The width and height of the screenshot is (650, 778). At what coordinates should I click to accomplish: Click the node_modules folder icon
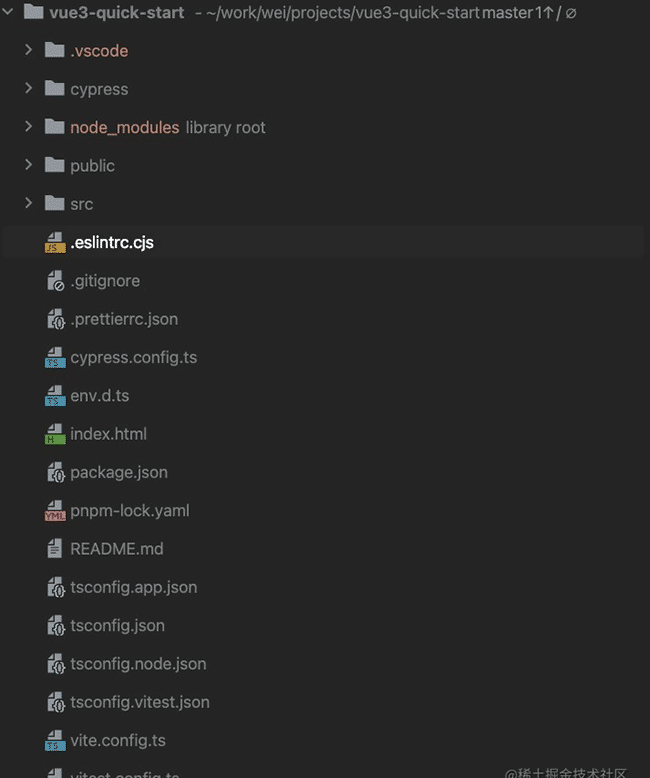click(55, 128)
